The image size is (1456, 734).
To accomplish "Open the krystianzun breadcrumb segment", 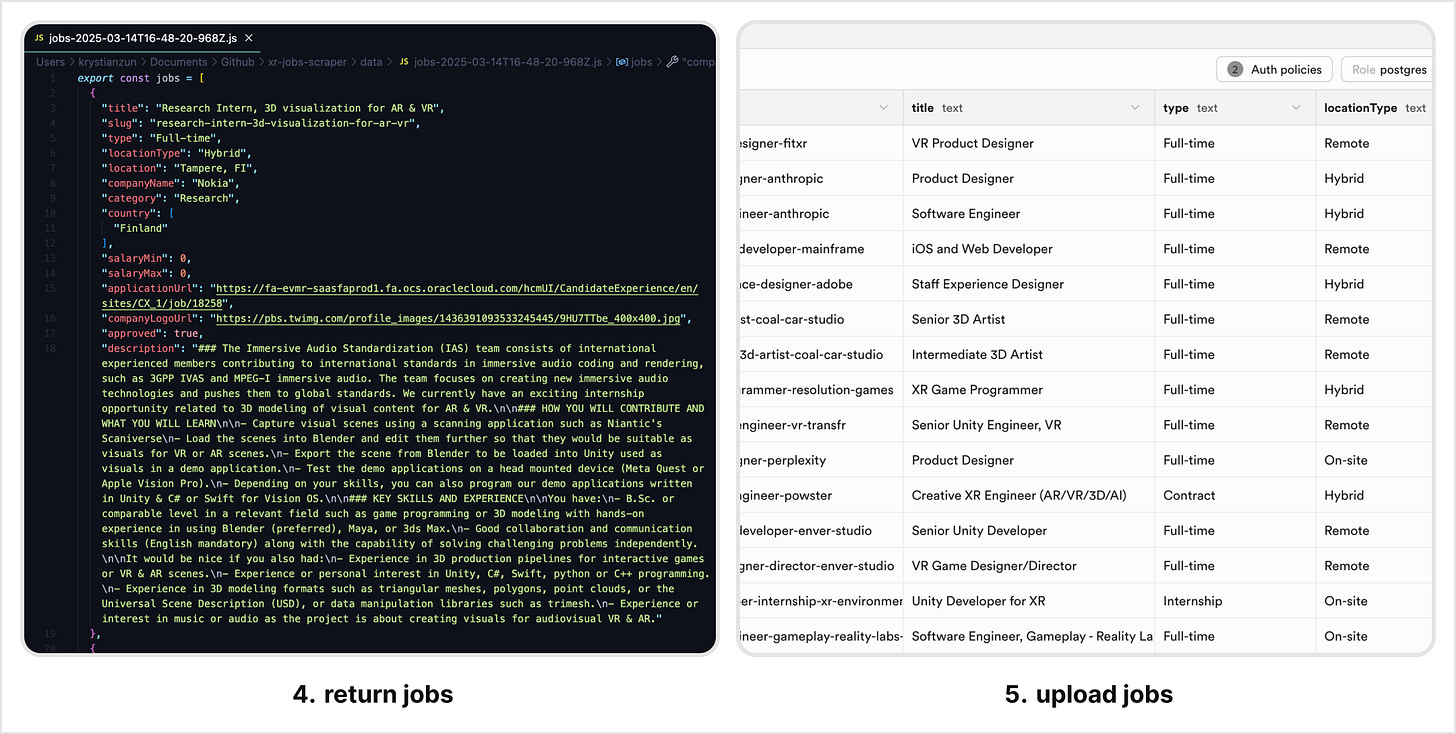I will pos(109,62).
